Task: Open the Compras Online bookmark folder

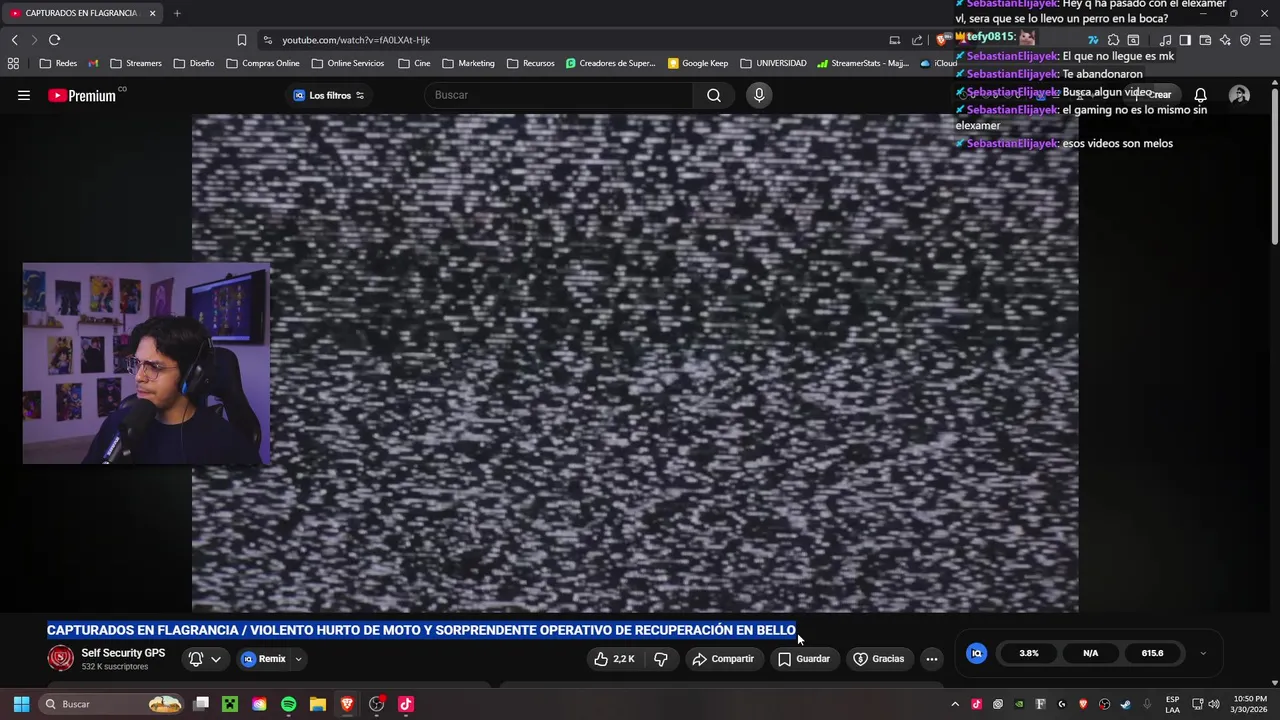Action: [263, 63]
